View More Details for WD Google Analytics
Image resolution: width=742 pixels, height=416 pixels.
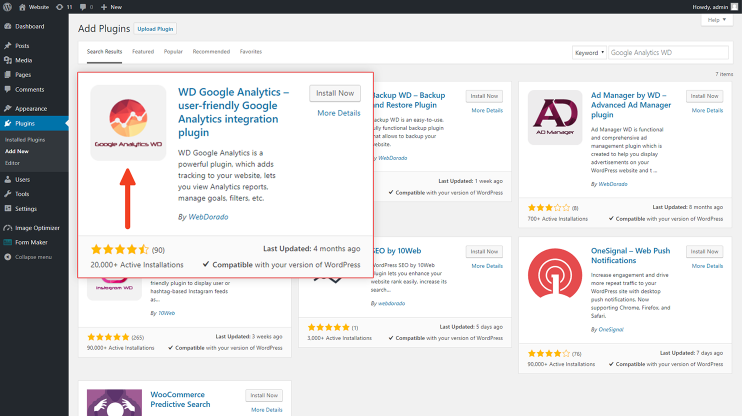pyautogui.click(x=339, y=113)
